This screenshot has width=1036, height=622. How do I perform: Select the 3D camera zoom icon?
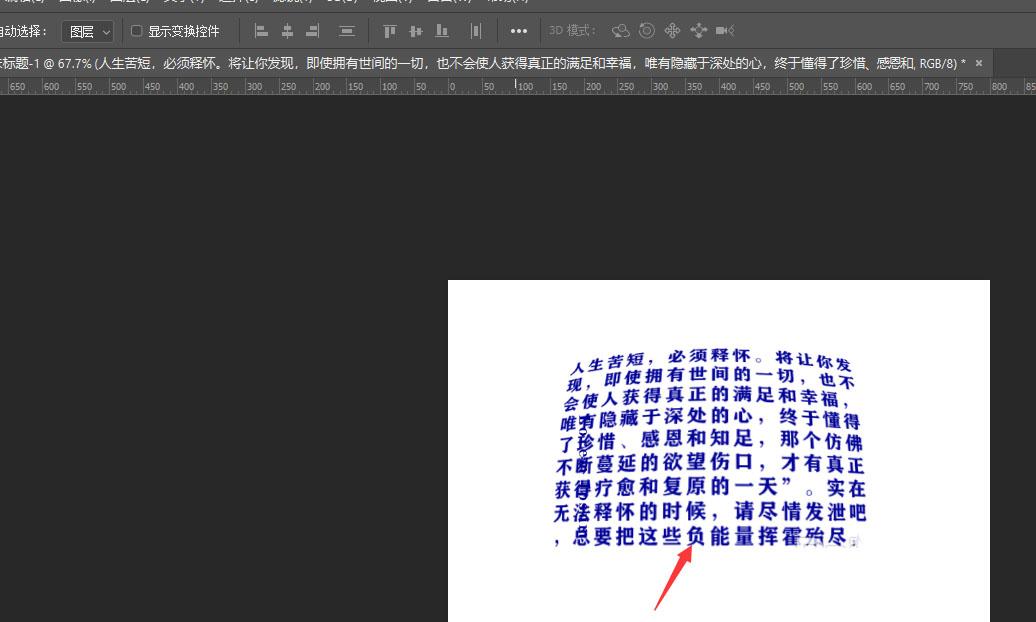(x=725, y=30)
